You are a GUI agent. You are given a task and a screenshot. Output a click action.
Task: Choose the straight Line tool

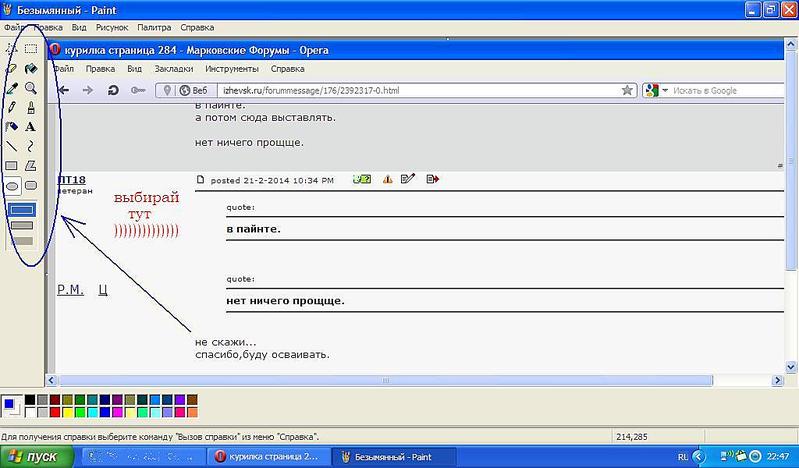(11, 146)
